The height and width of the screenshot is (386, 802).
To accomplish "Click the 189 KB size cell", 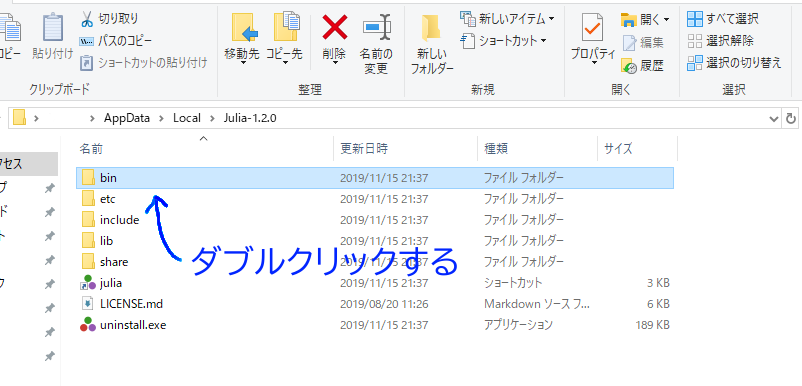I will tap(652, 325).
